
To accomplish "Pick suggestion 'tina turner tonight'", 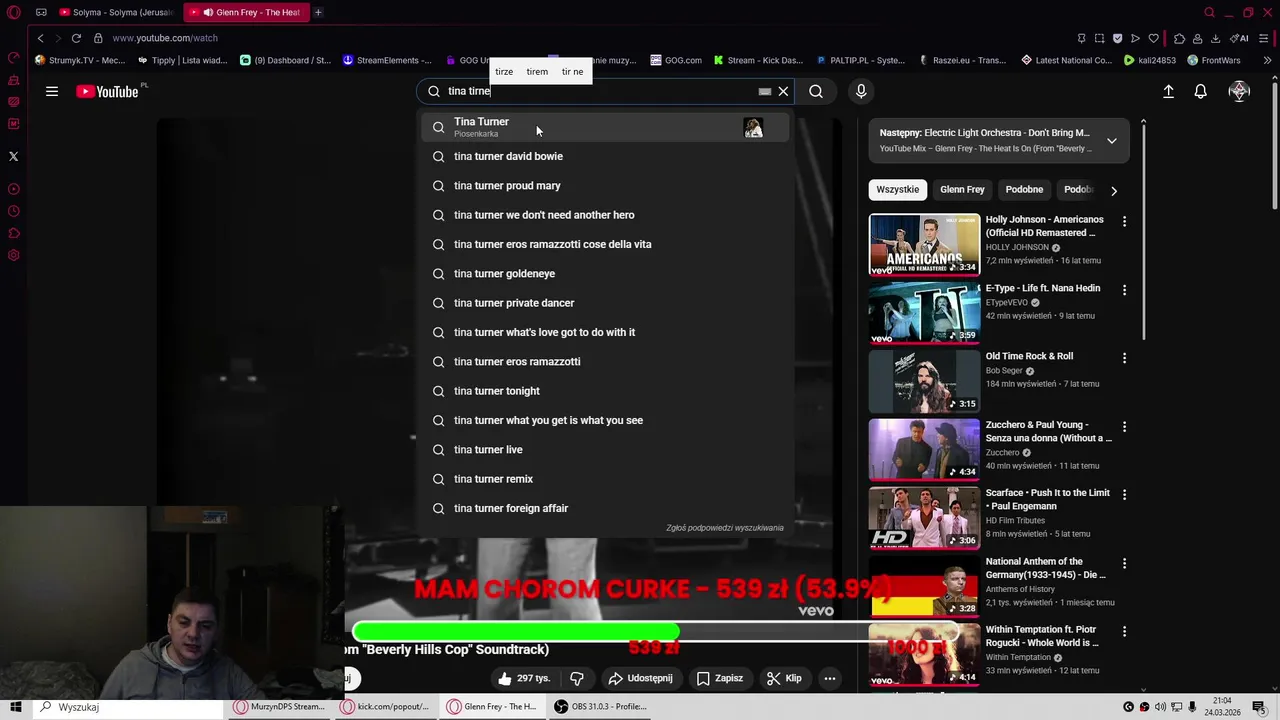I will pos(605,391).
